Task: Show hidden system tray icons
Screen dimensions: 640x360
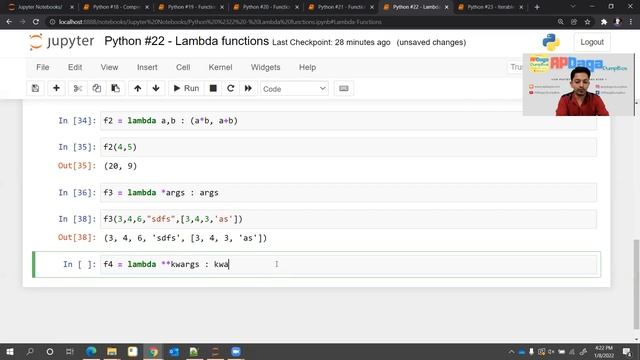Action: coord(511,352)
